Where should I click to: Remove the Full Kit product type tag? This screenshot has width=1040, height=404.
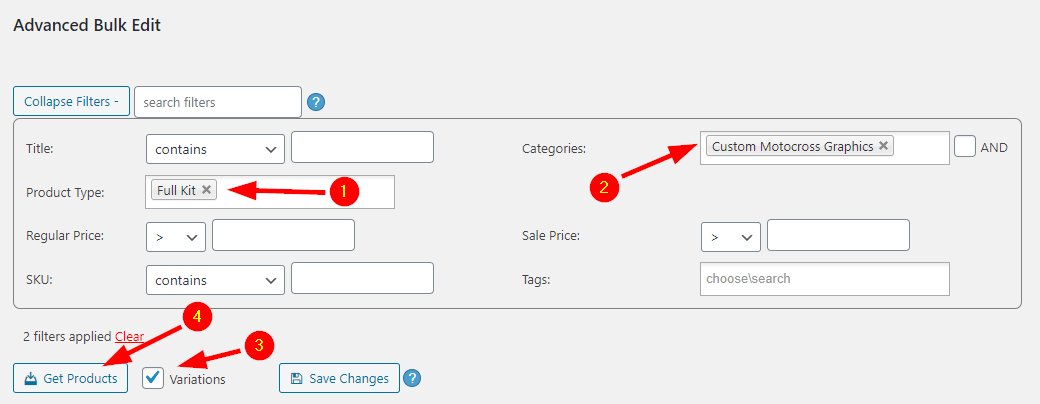pyautogui.click(x=206, y=189)
